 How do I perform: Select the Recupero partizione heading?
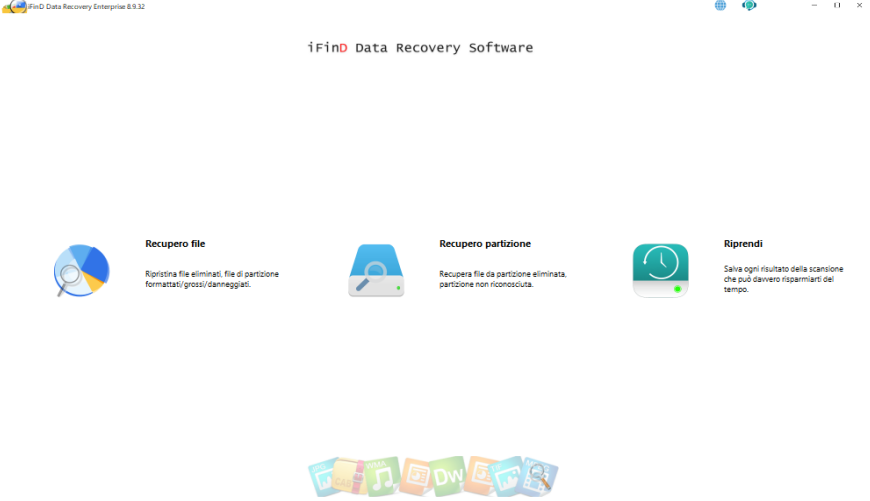(485, 244)
